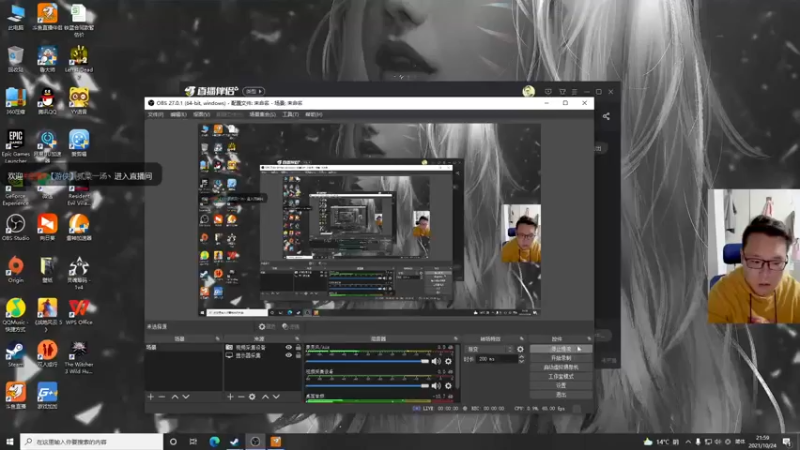Open the scene transition type dropdown
This screenshot has width=800, height=450.
(489, 349)
